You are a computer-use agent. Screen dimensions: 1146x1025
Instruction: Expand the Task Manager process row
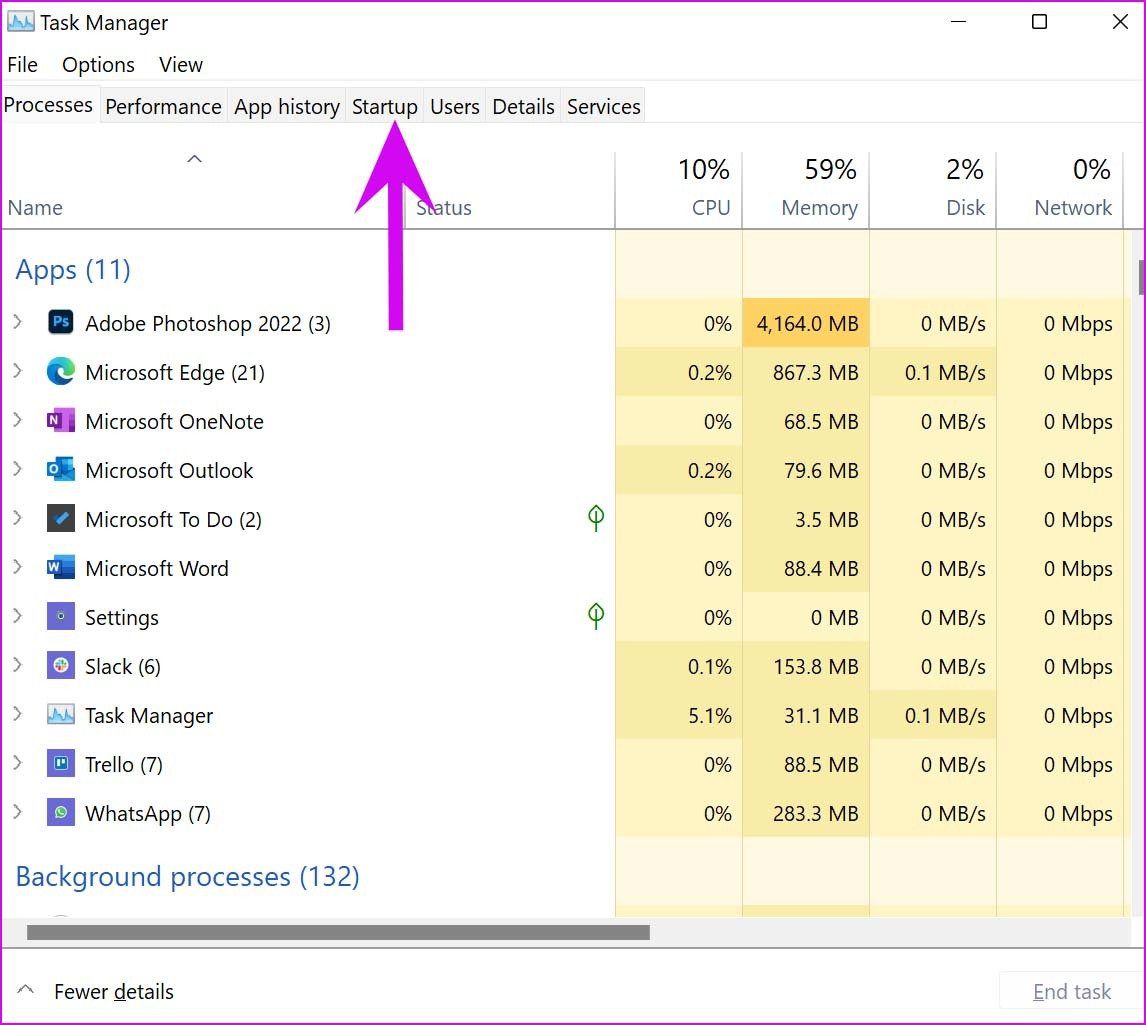18,714
